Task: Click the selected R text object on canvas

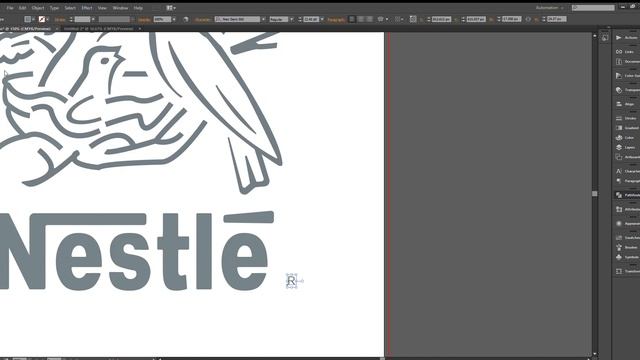Action: pyautogui.click(x=291, y=281)
